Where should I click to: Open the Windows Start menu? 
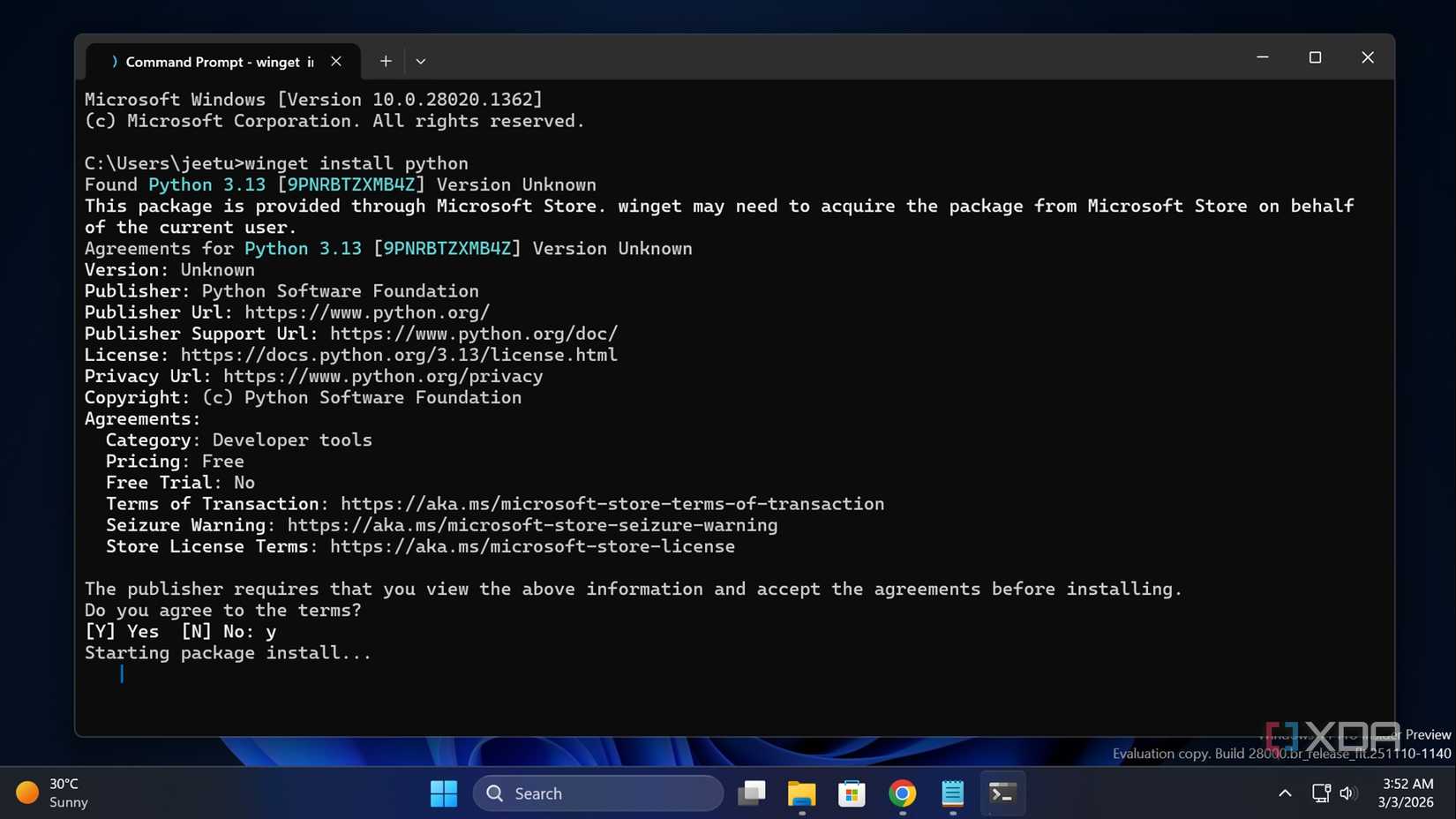click(444, 793)
